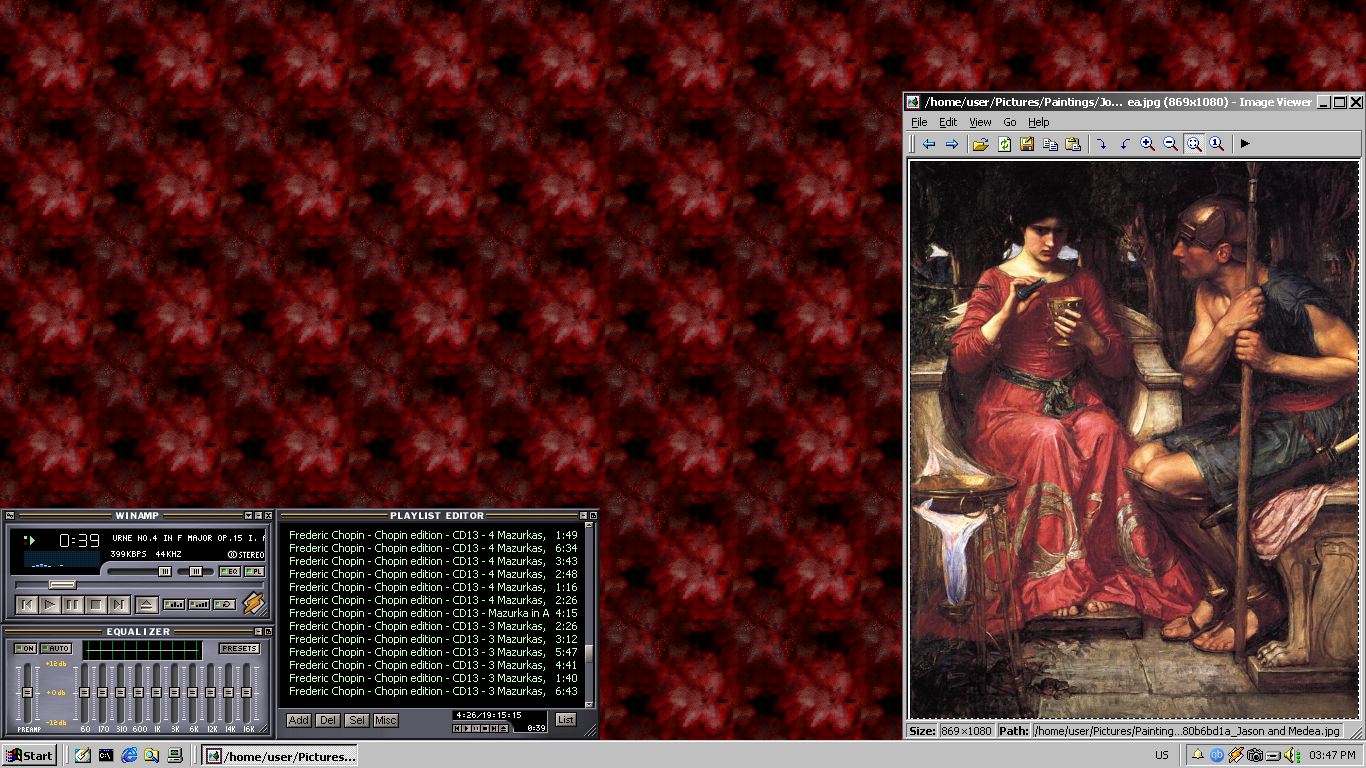Click the system tray volume speaker icon
Screen dimensions: 1366x768
click(x=1292, y=756)
